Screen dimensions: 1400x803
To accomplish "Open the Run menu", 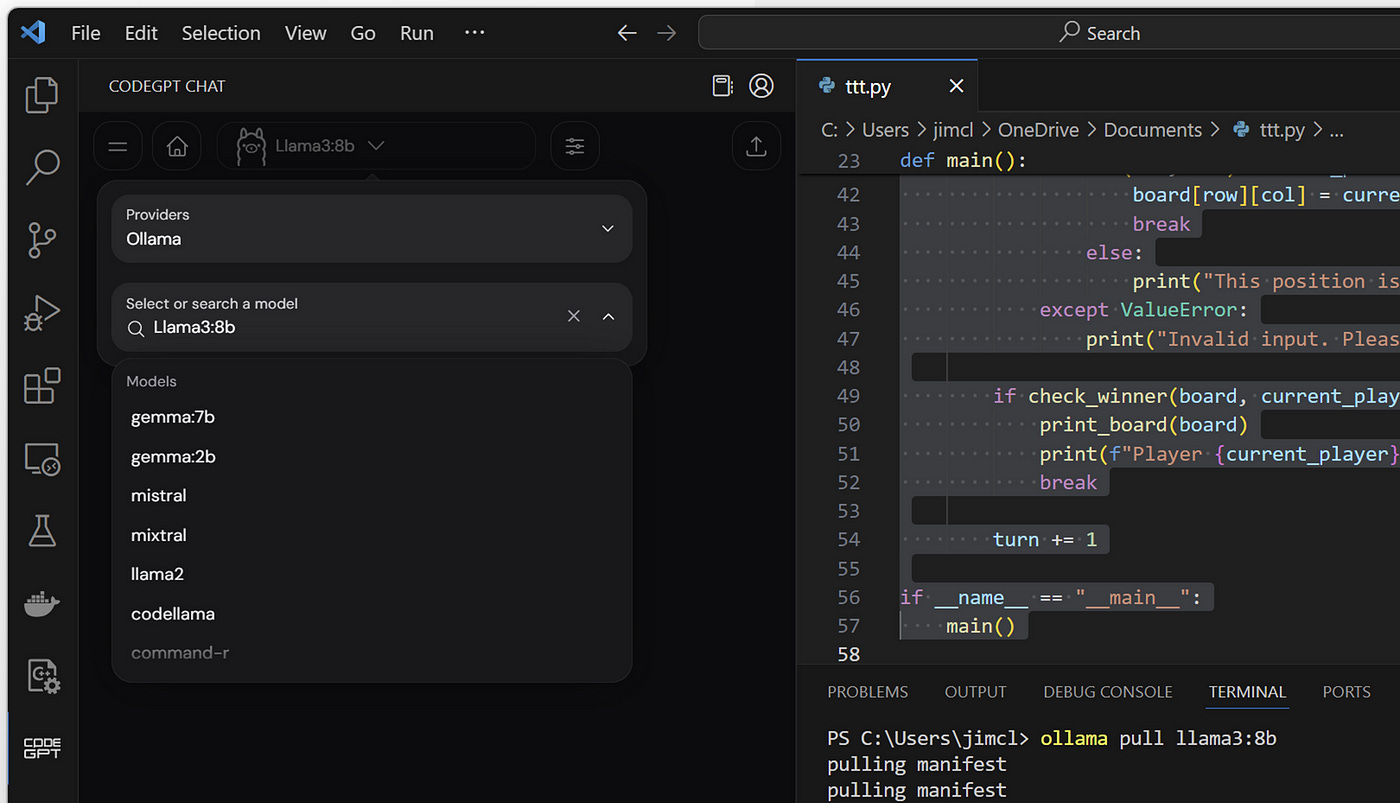I will coord(416,32).
